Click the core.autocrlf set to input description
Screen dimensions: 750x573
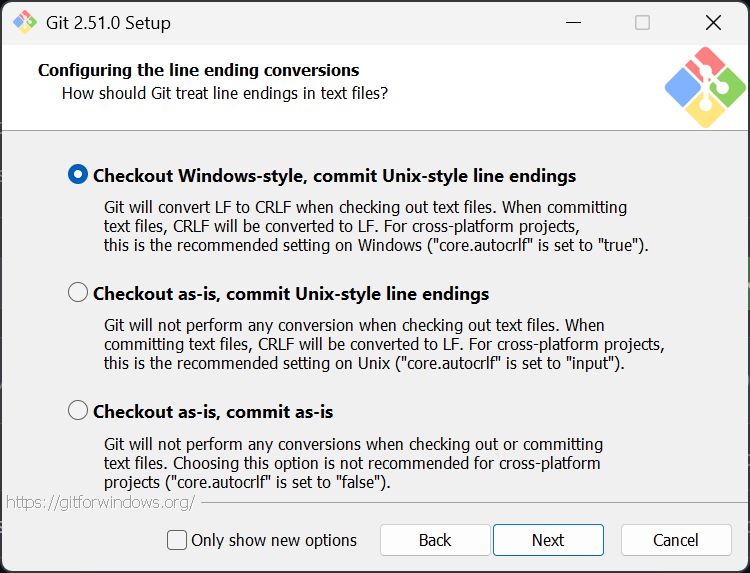[x=384, y=344]
